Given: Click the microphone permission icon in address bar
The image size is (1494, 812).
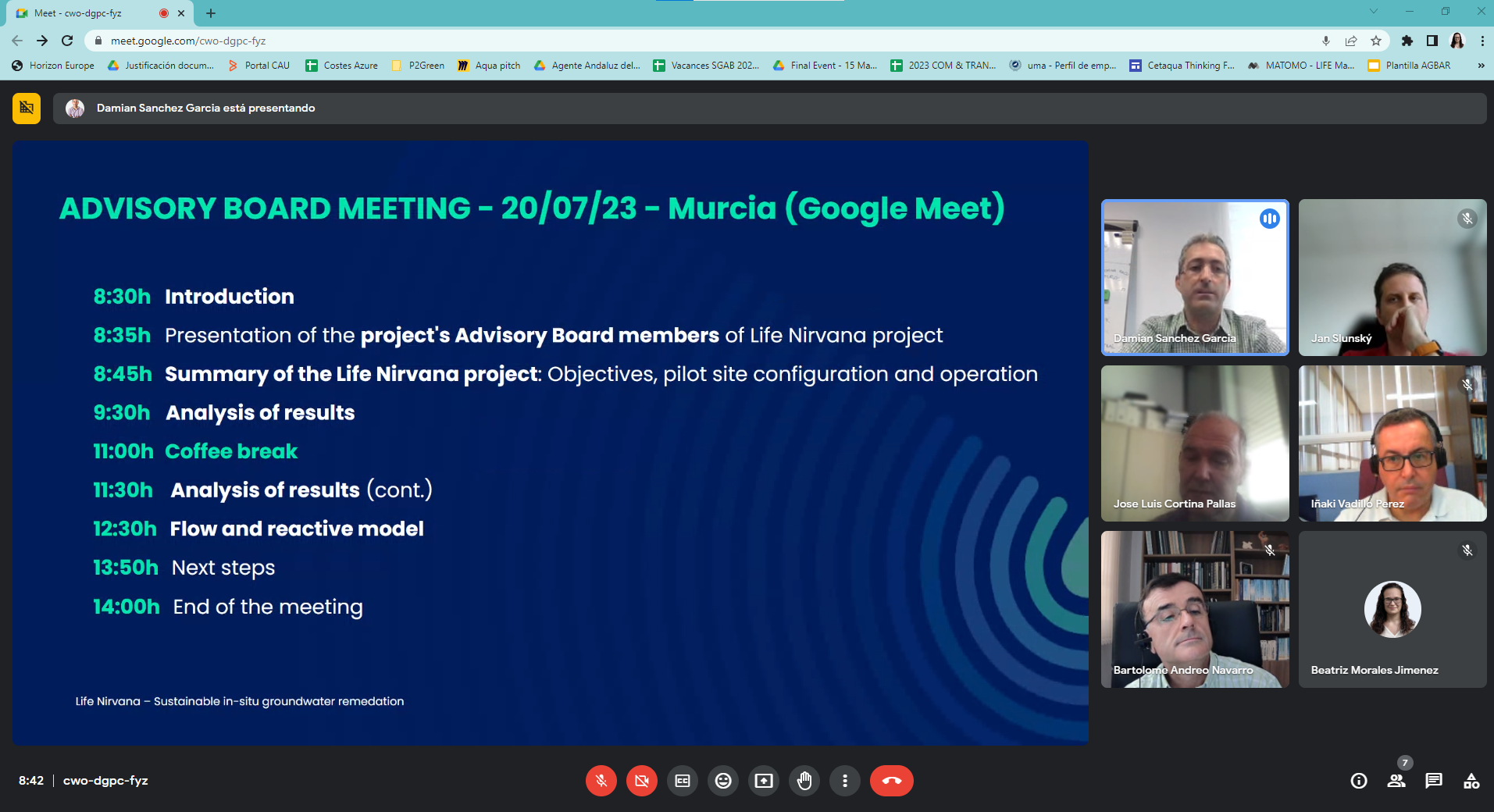Looking at the screenshot, I should pos(1326,41).
